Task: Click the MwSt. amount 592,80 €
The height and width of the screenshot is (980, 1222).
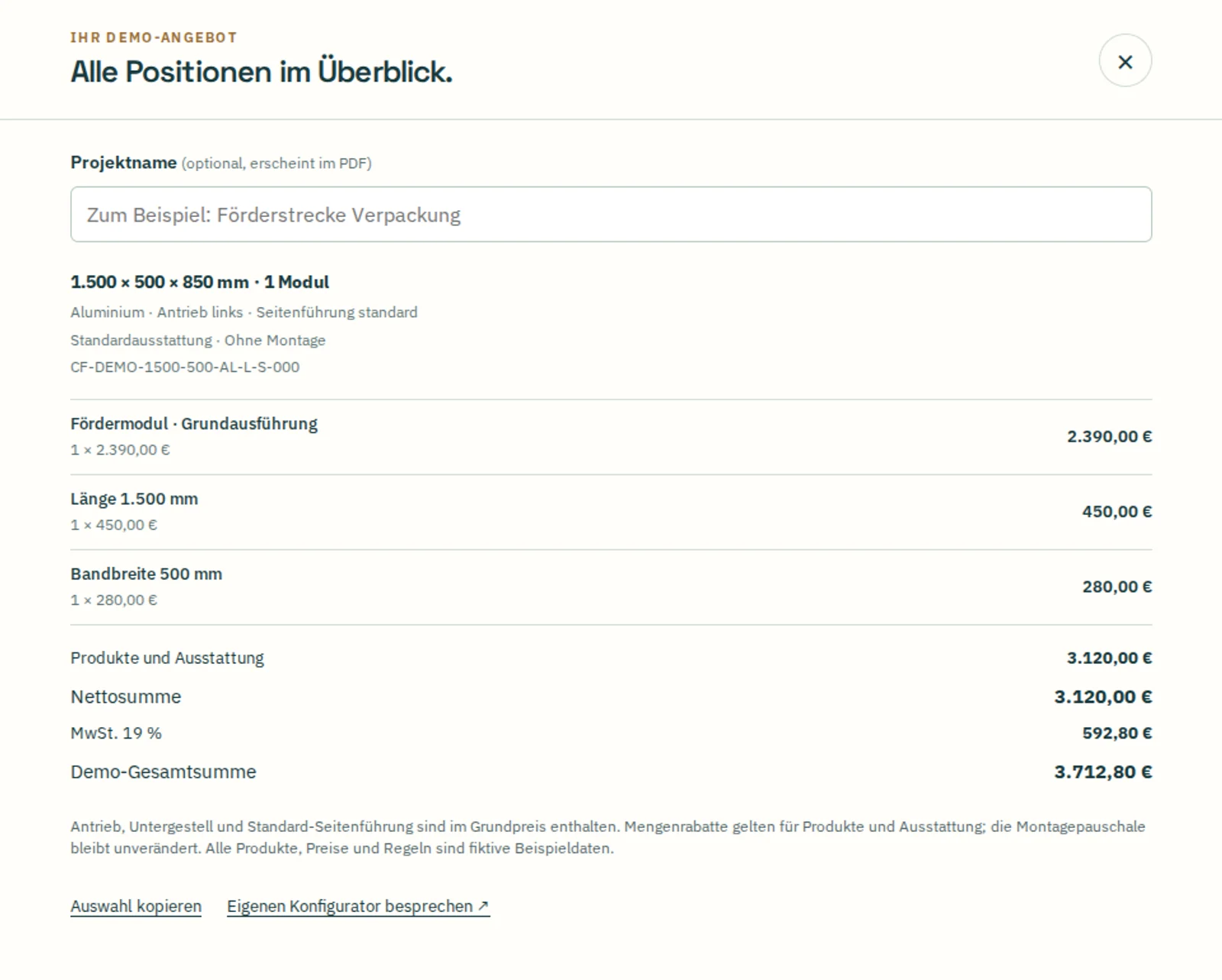Action: pos(1117,733)
